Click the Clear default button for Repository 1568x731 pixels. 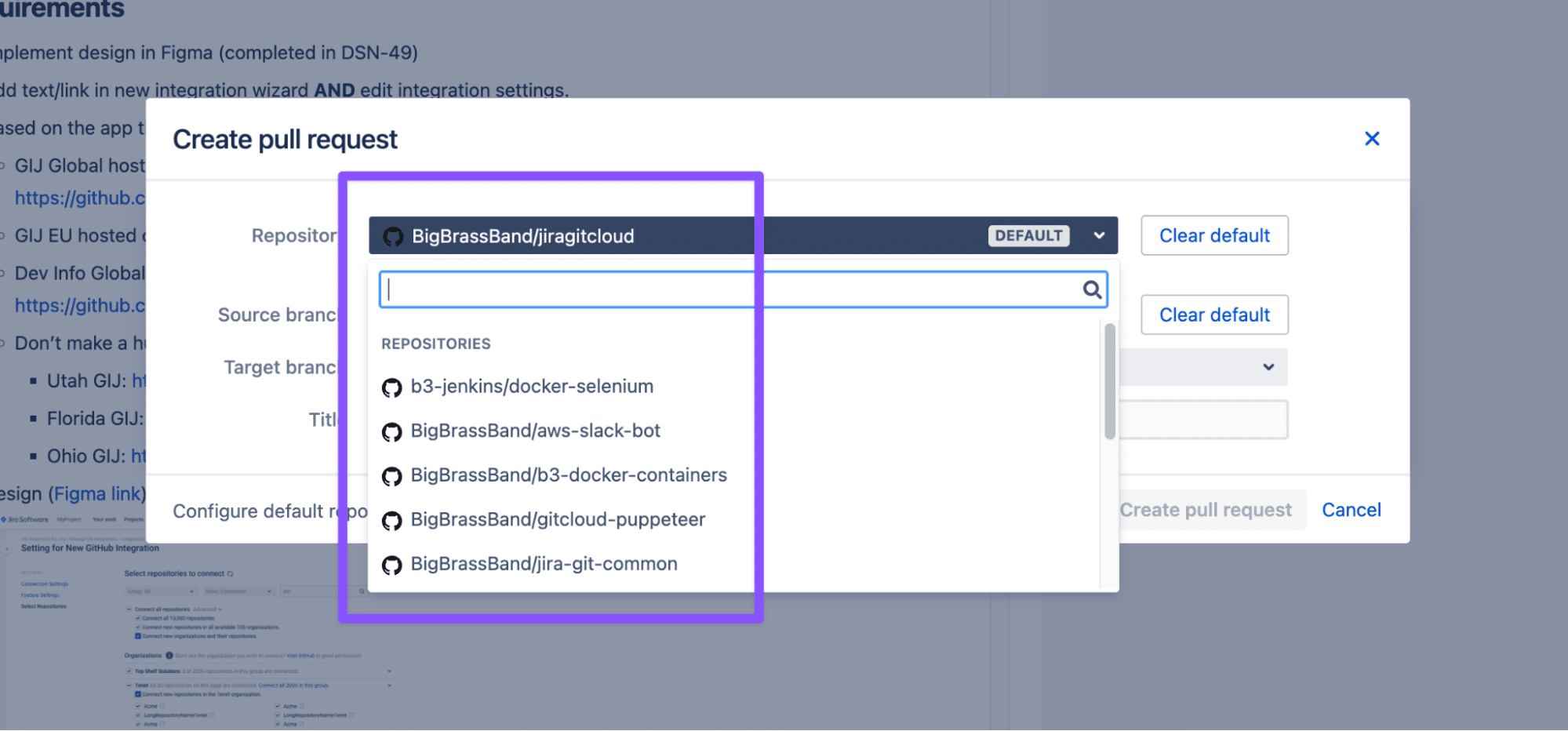point(1214,235)
